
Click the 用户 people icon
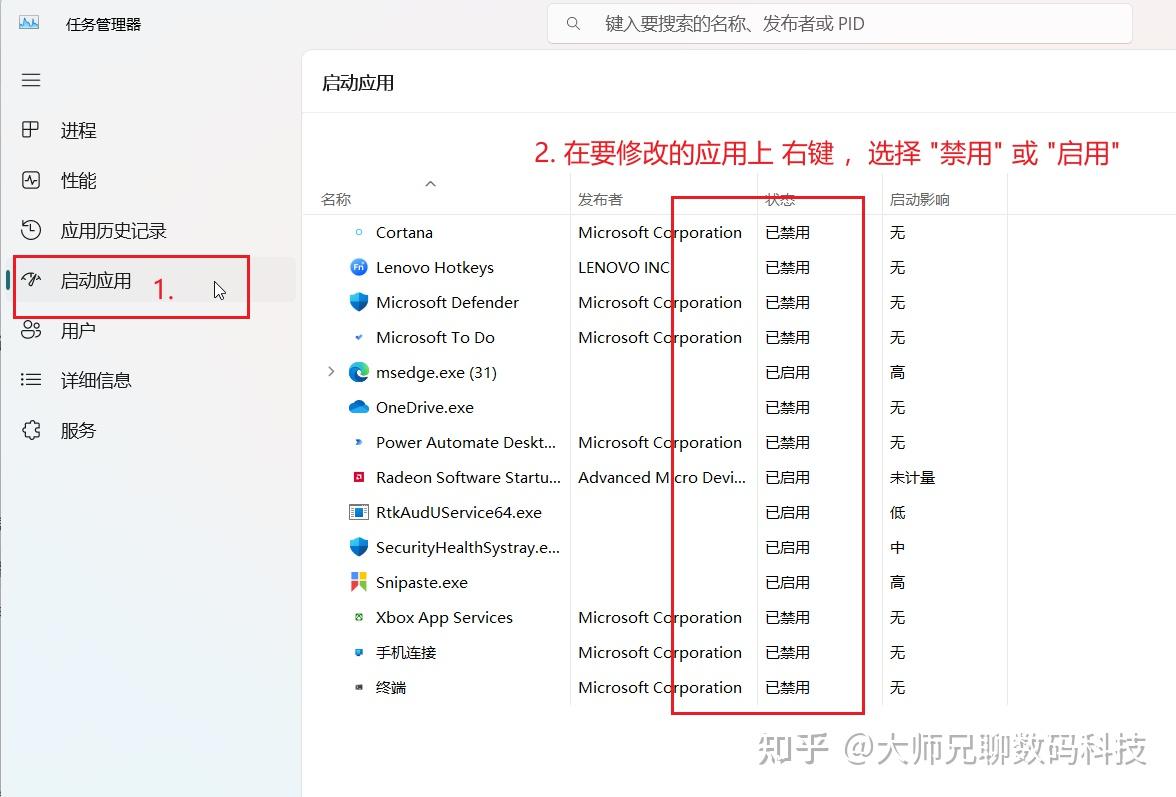point(31,330)
